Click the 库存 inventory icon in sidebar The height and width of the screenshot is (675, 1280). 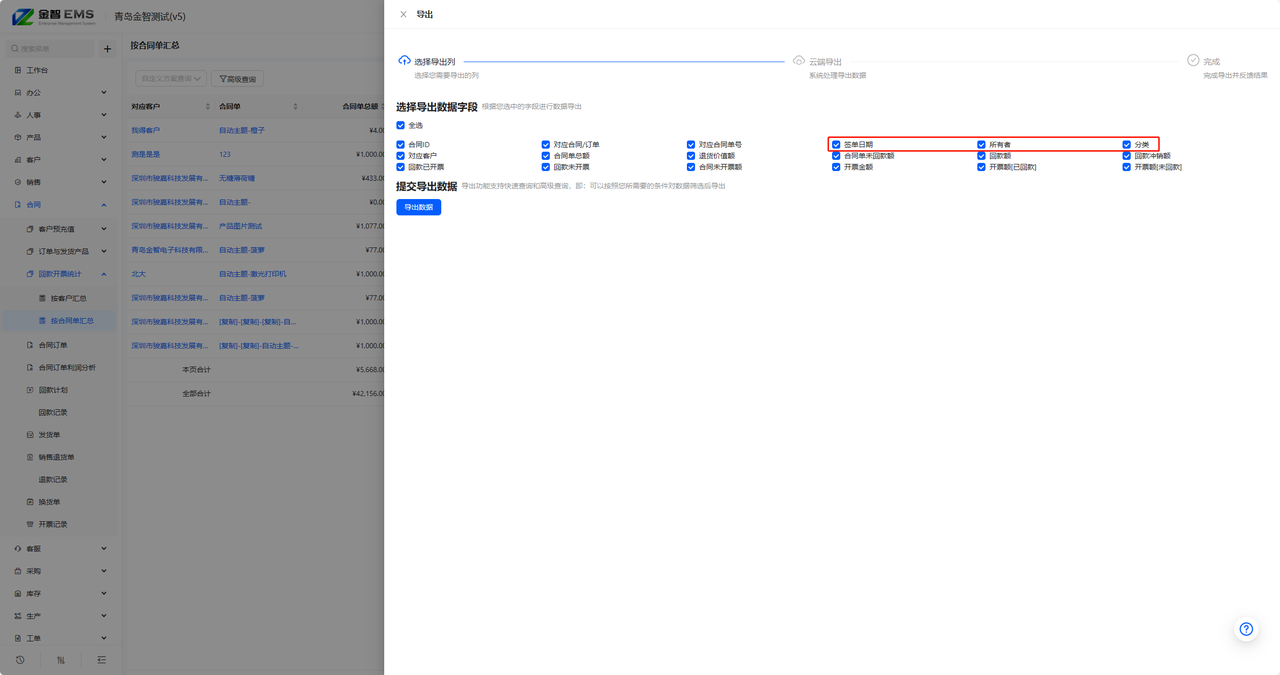tap(18, 594)
